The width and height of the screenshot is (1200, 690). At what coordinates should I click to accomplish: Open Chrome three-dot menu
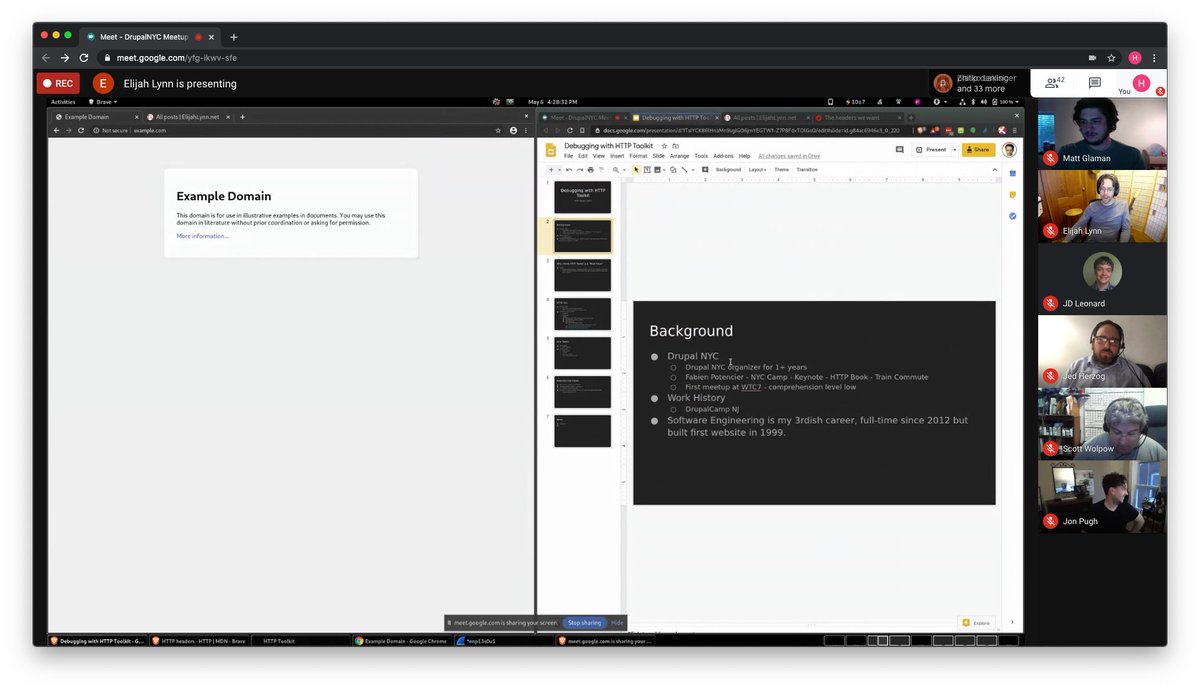pyautogui.click(x=1155, y=58)
